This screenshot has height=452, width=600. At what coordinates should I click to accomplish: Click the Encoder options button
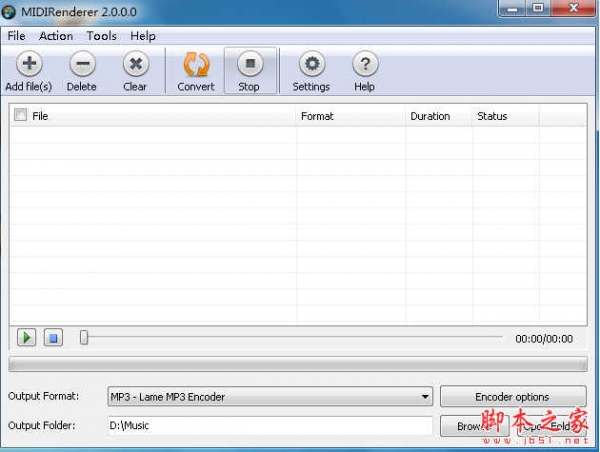pos(513,397)
